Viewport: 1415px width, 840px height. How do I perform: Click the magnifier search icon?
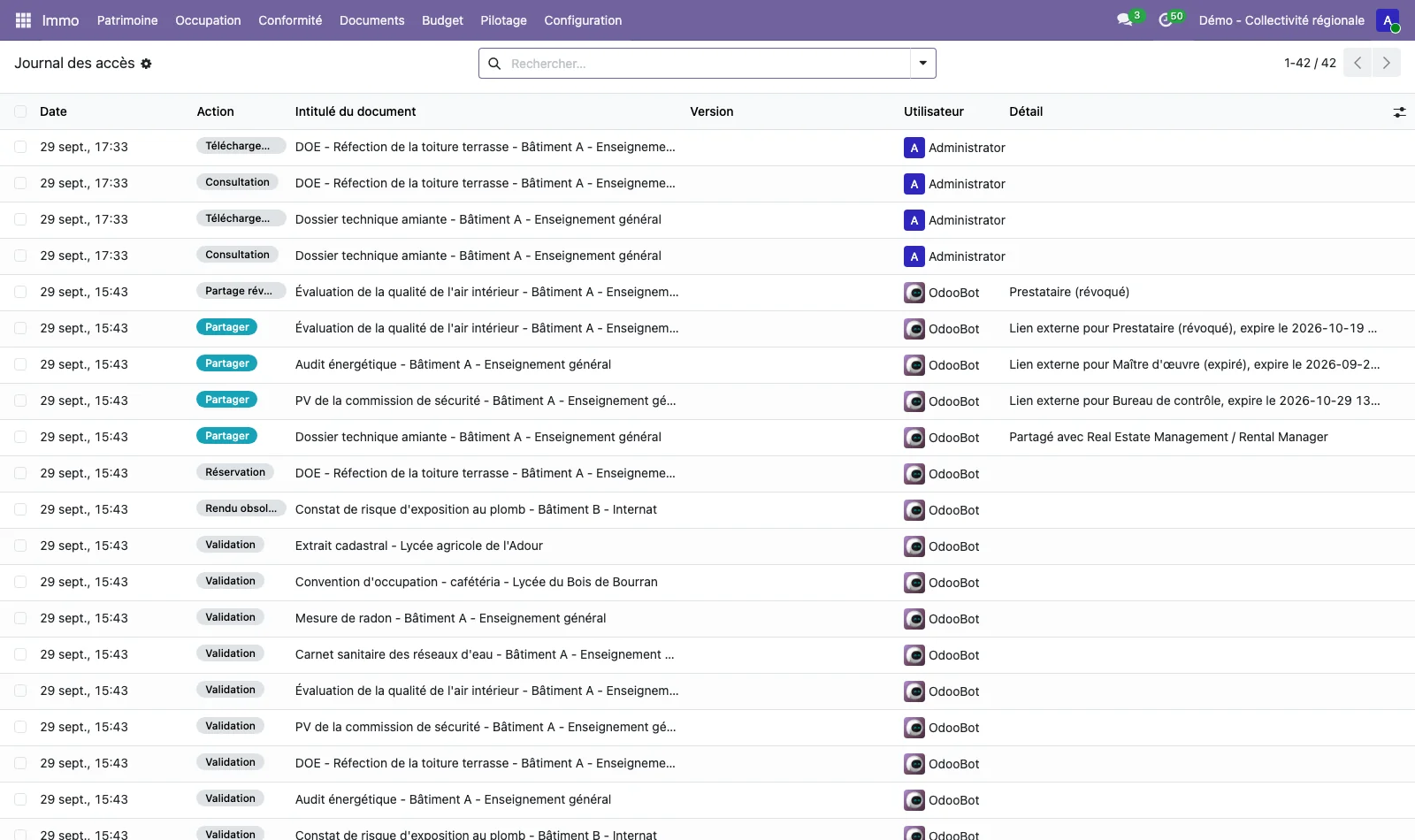click(x=494, y=64)
